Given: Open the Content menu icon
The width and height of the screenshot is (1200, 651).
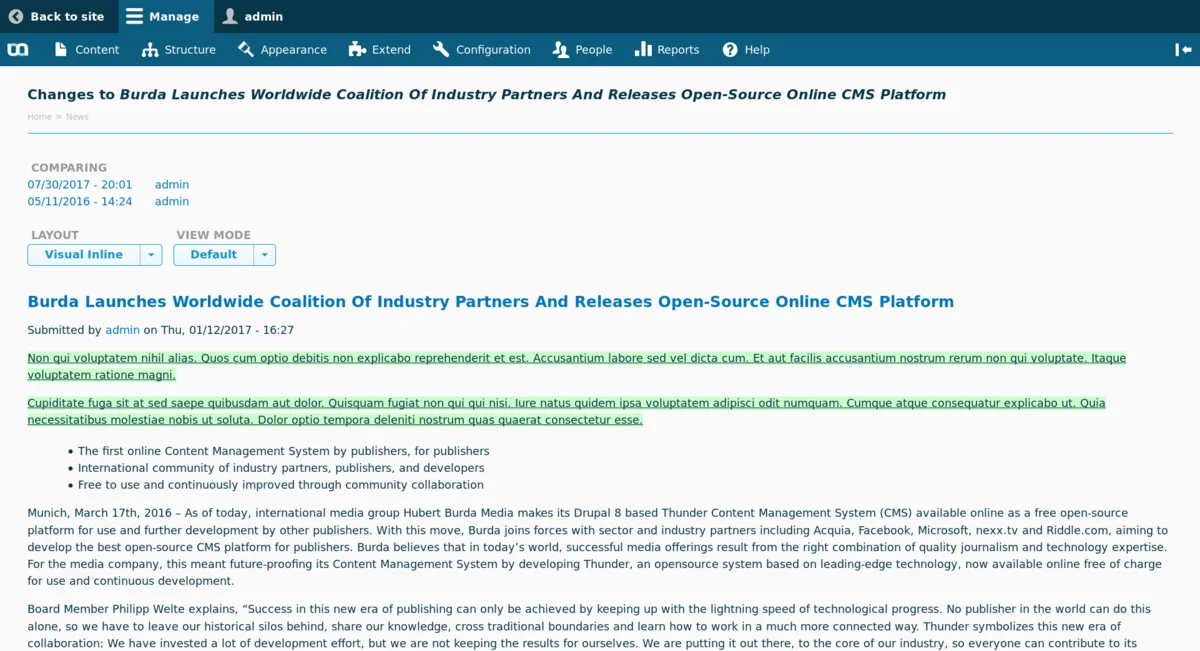Looking at the screenshot, I should click(x=61, y=49).
